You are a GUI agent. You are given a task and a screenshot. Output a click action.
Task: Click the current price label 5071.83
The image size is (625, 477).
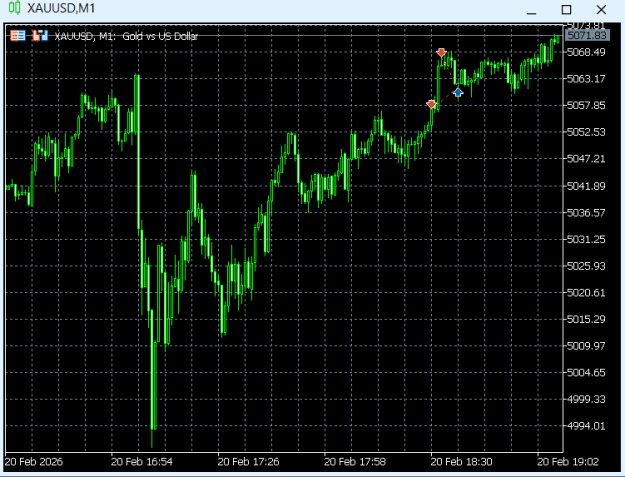587,35
